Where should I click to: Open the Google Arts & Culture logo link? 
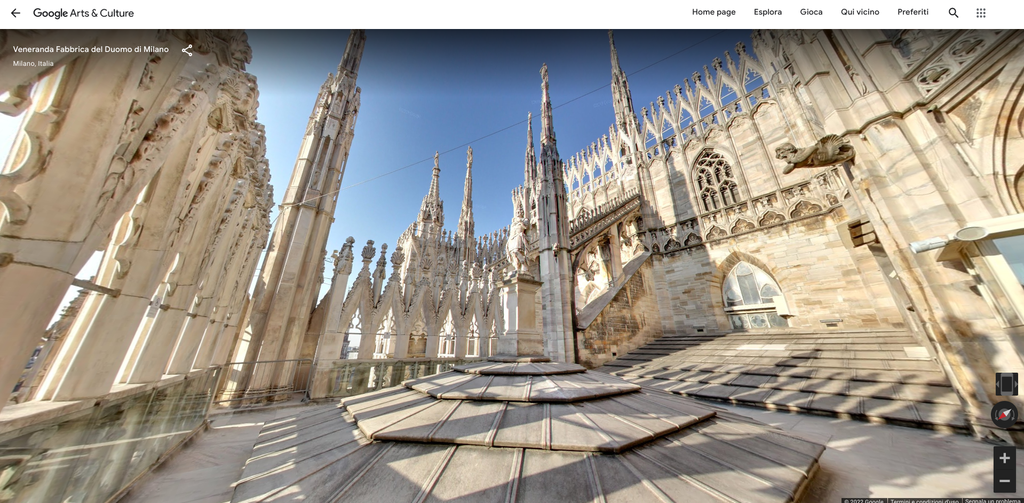[84, 13]
